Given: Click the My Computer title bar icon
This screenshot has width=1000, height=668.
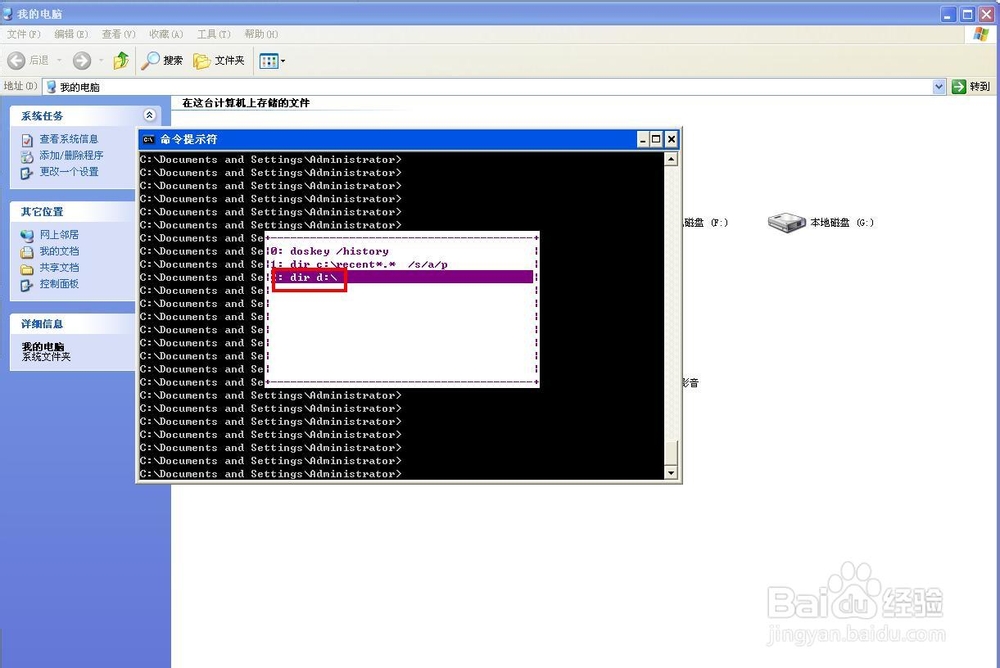Looking at the screenshot, I should pos(8,13).
